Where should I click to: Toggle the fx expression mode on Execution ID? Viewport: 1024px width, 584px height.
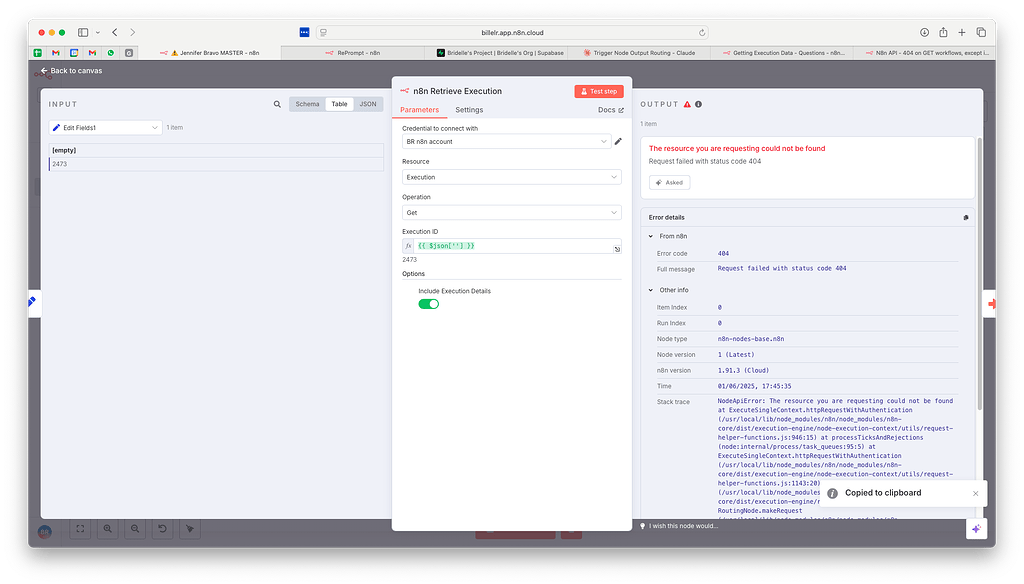(408, 245)
